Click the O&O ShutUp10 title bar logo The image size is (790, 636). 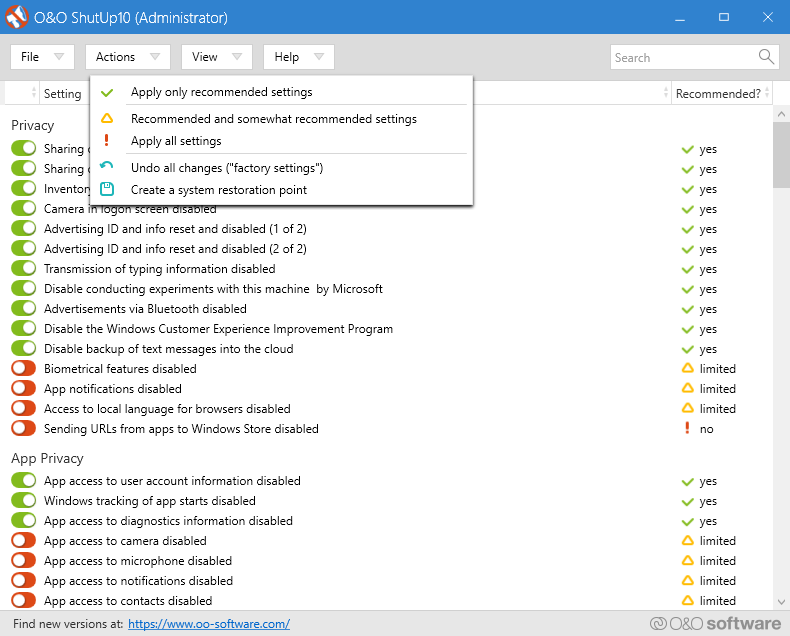[x=17, y=17]
